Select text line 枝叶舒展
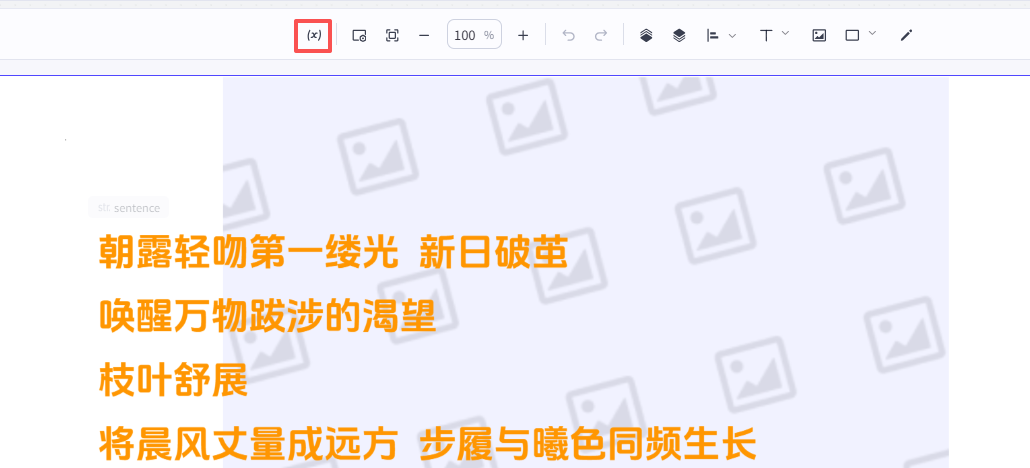Screen dimensions: 1030x468 click(173, 380)
